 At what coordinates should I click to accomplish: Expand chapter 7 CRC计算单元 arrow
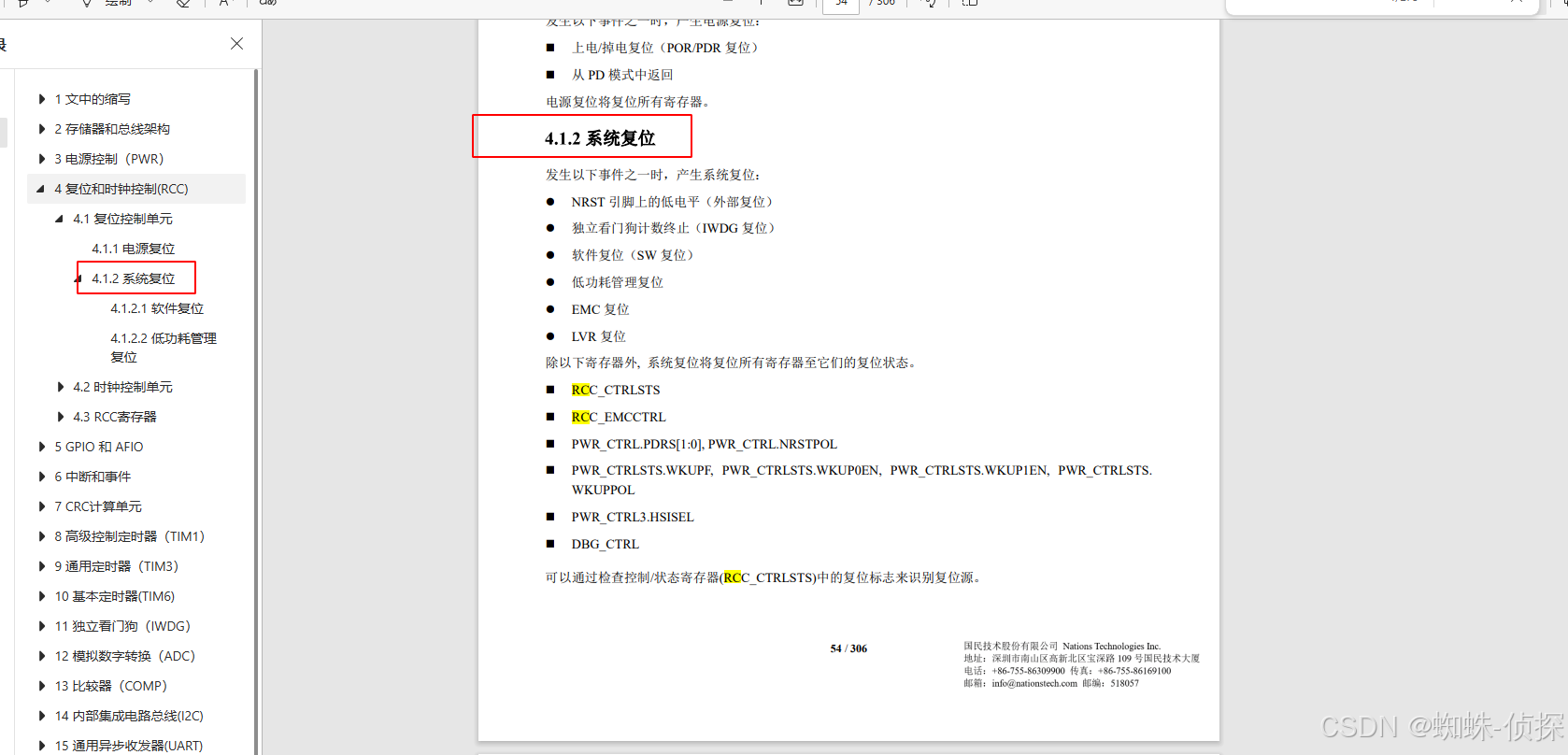41,506
